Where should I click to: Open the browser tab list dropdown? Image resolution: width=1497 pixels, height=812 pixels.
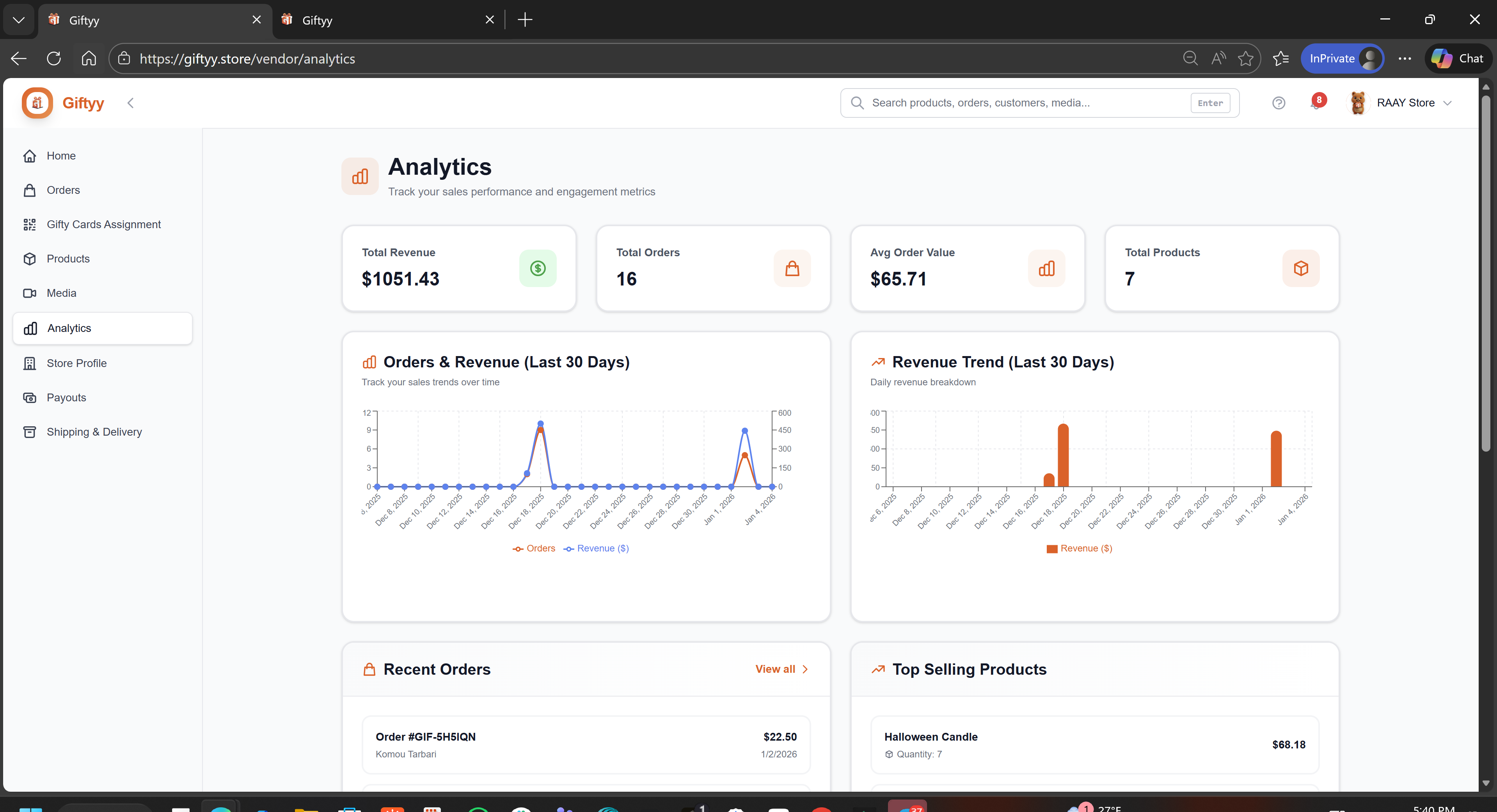(x=19, y=19)
